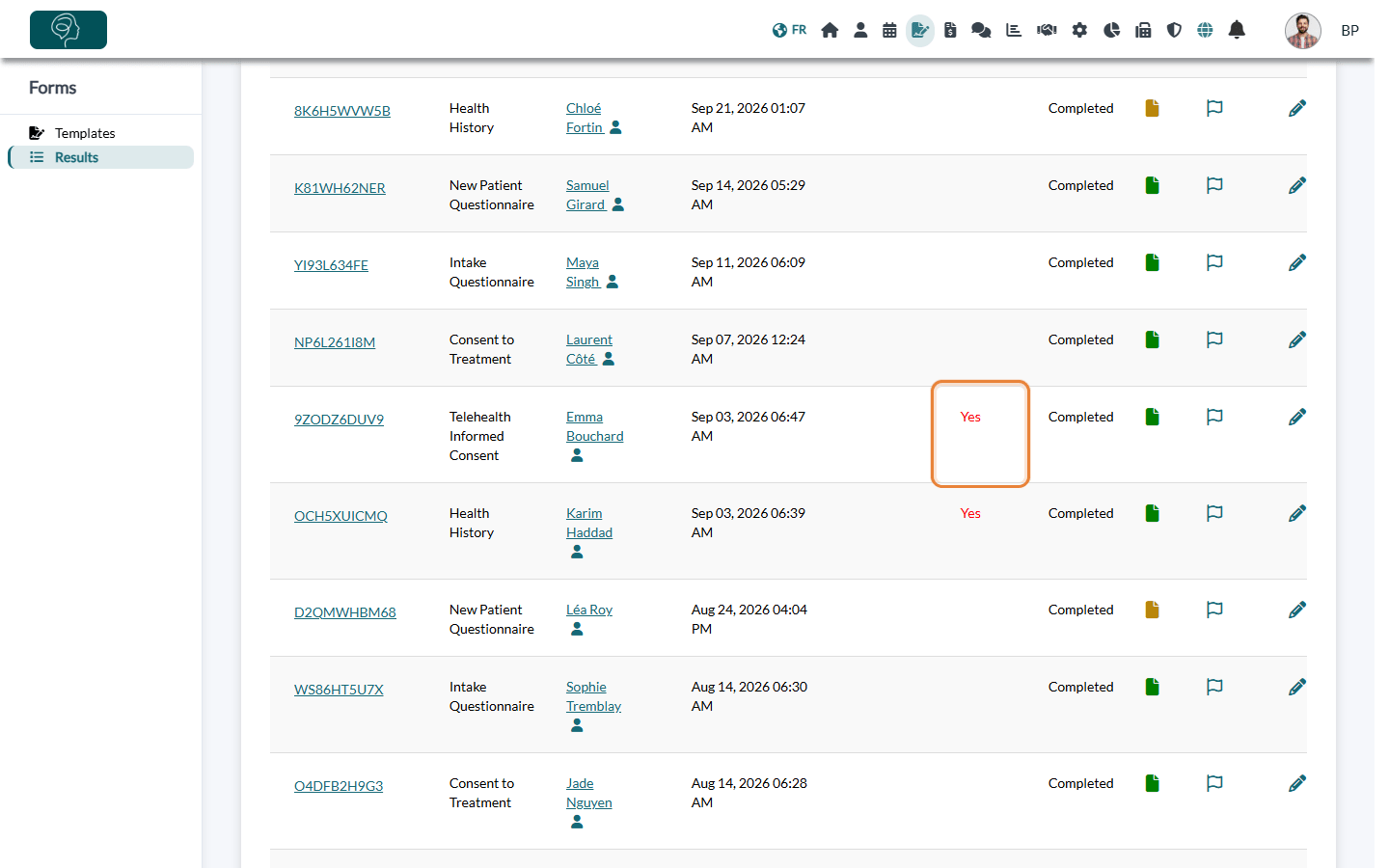Open the shield security icon

click(x=1174, y=30)
